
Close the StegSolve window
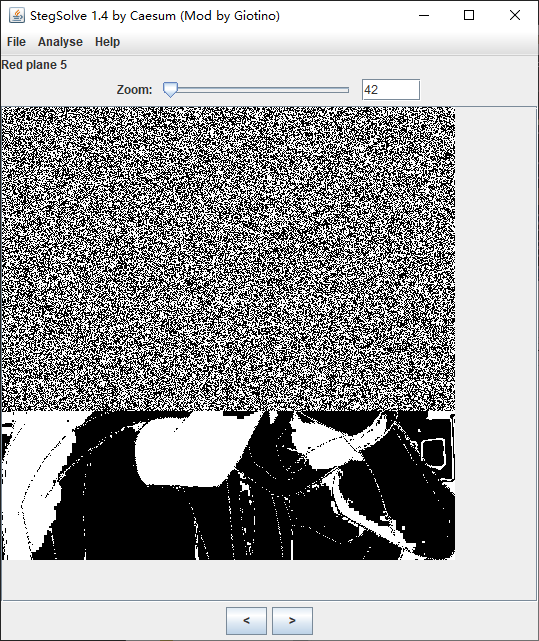pyautogui.click(x=515, y=16)
